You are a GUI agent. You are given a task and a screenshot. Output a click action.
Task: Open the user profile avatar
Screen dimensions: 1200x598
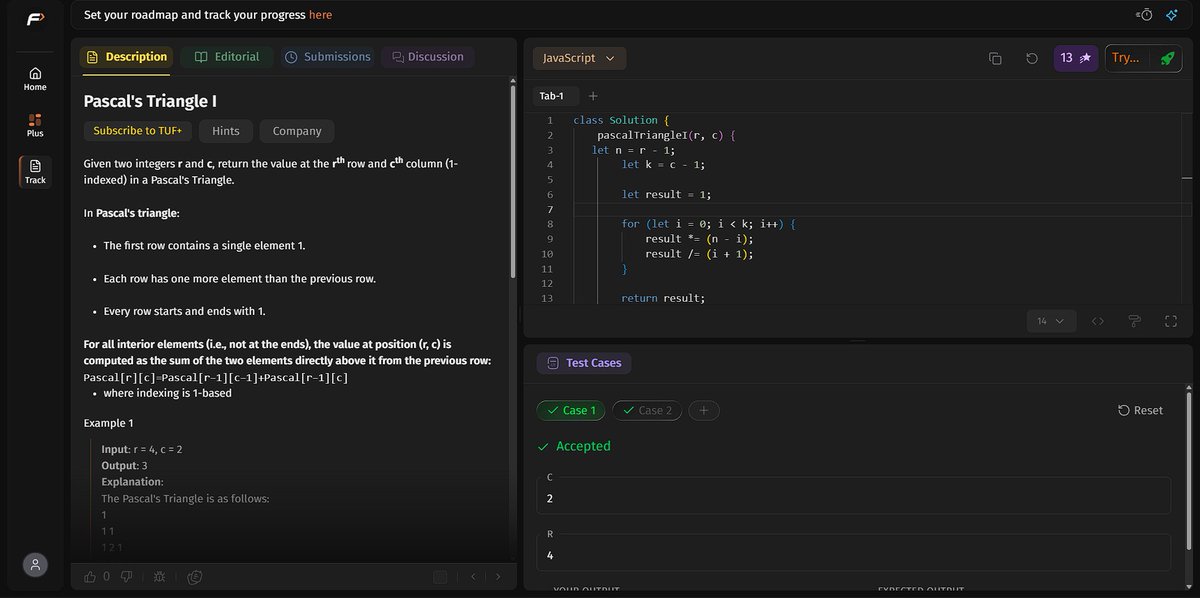pyautogui.click(x=35, y=565)
